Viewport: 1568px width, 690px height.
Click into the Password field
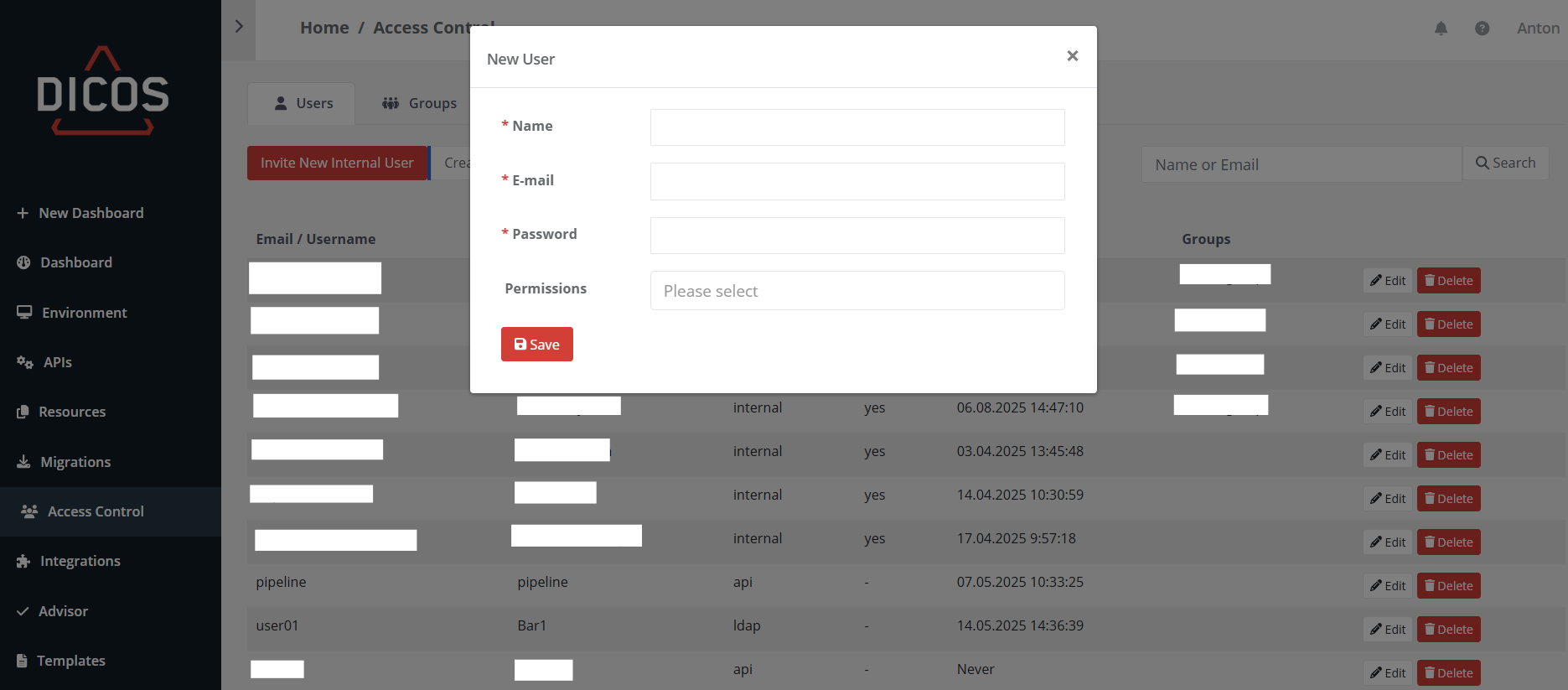(x=856, y=236)
